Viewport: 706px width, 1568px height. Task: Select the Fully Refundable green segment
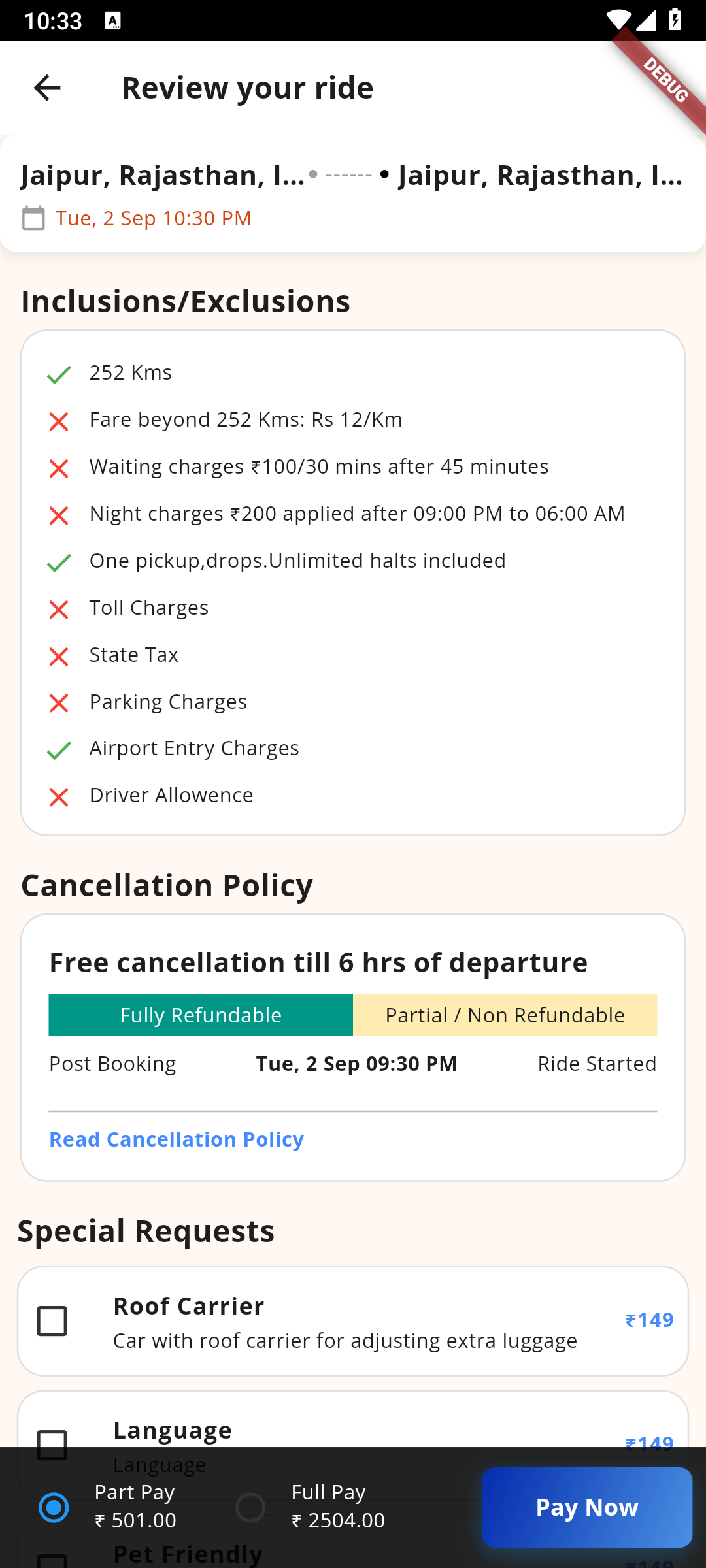click(x=201, y=1015)
